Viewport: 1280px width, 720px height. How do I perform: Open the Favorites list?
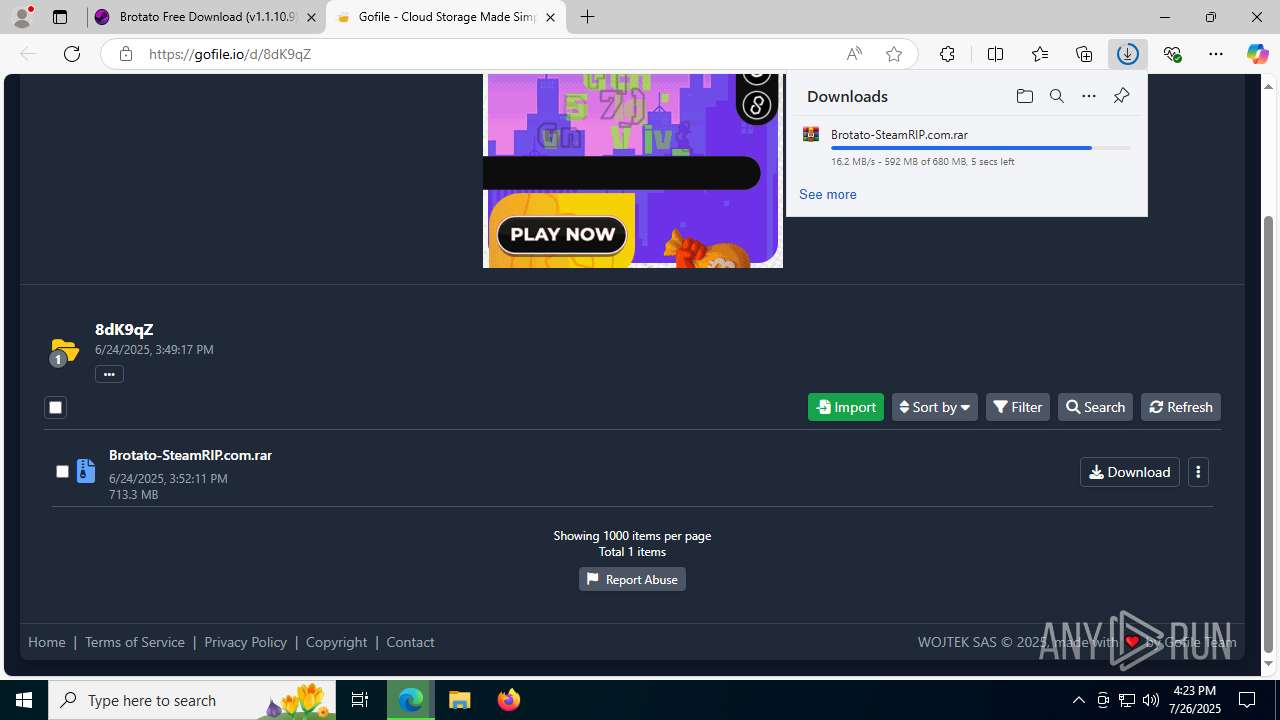pos(1040,54)
